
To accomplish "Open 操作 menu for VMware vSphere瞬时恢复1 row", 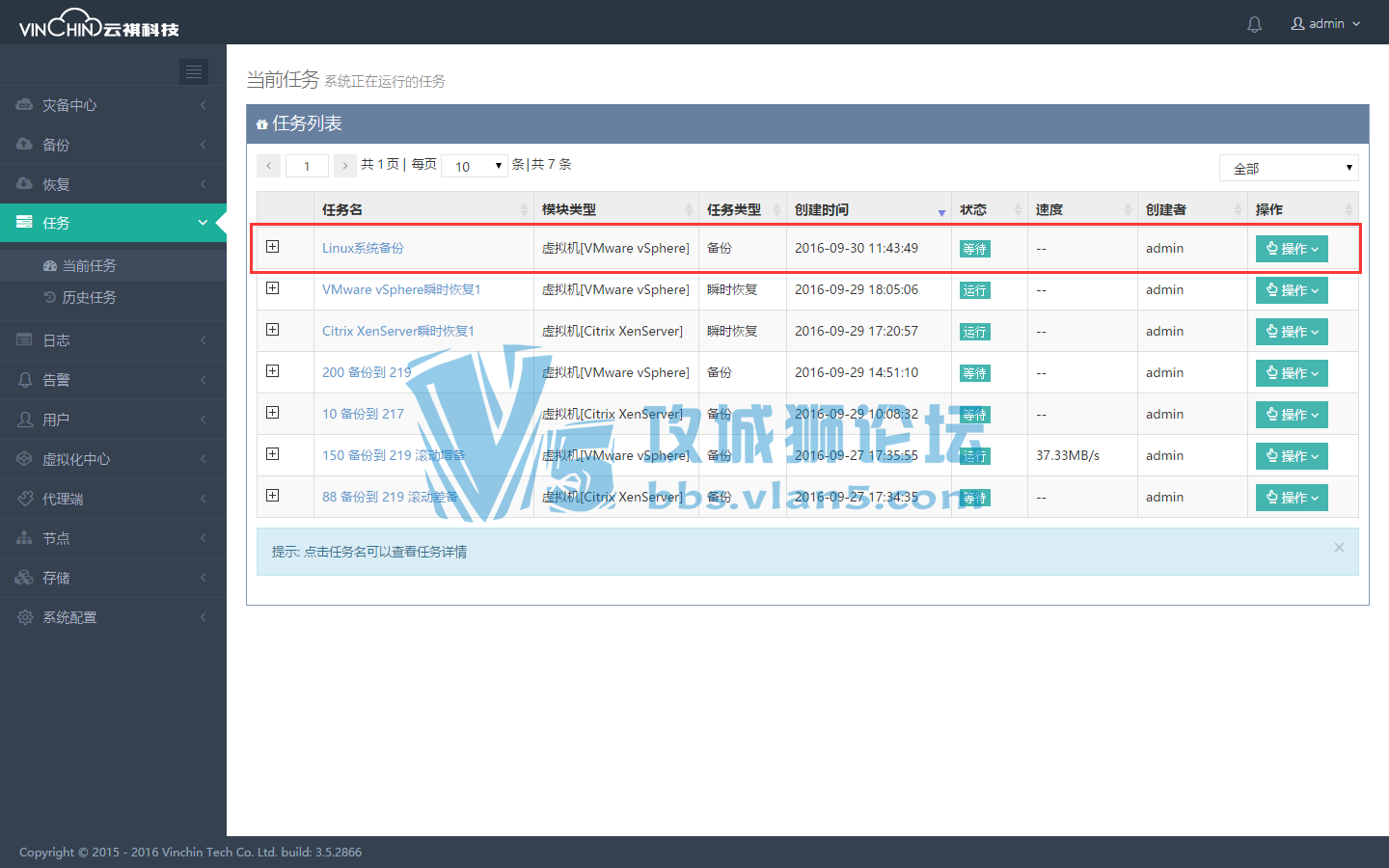I will 1292,290.
